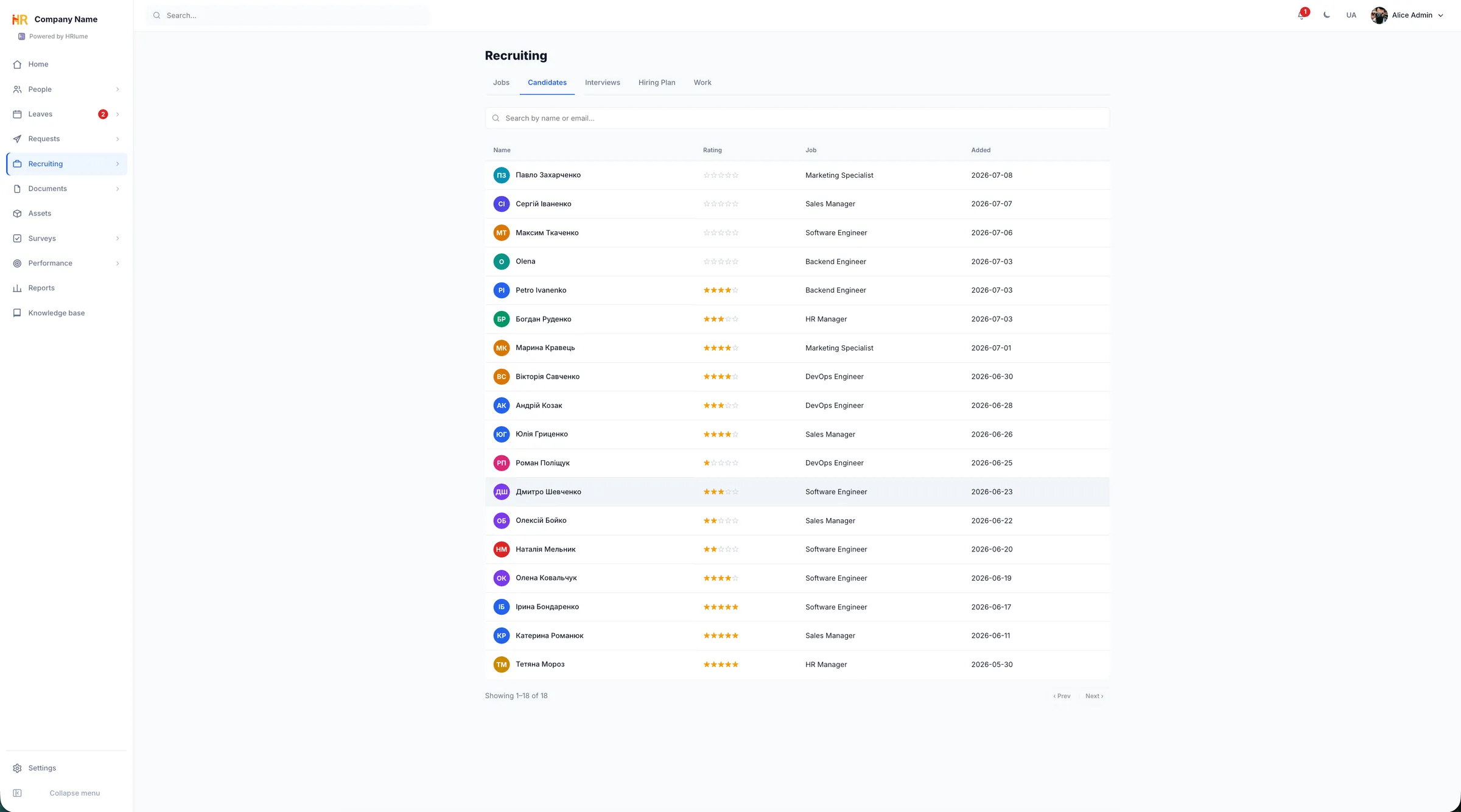Open the Requests paper-plane icon

point(17,139)
